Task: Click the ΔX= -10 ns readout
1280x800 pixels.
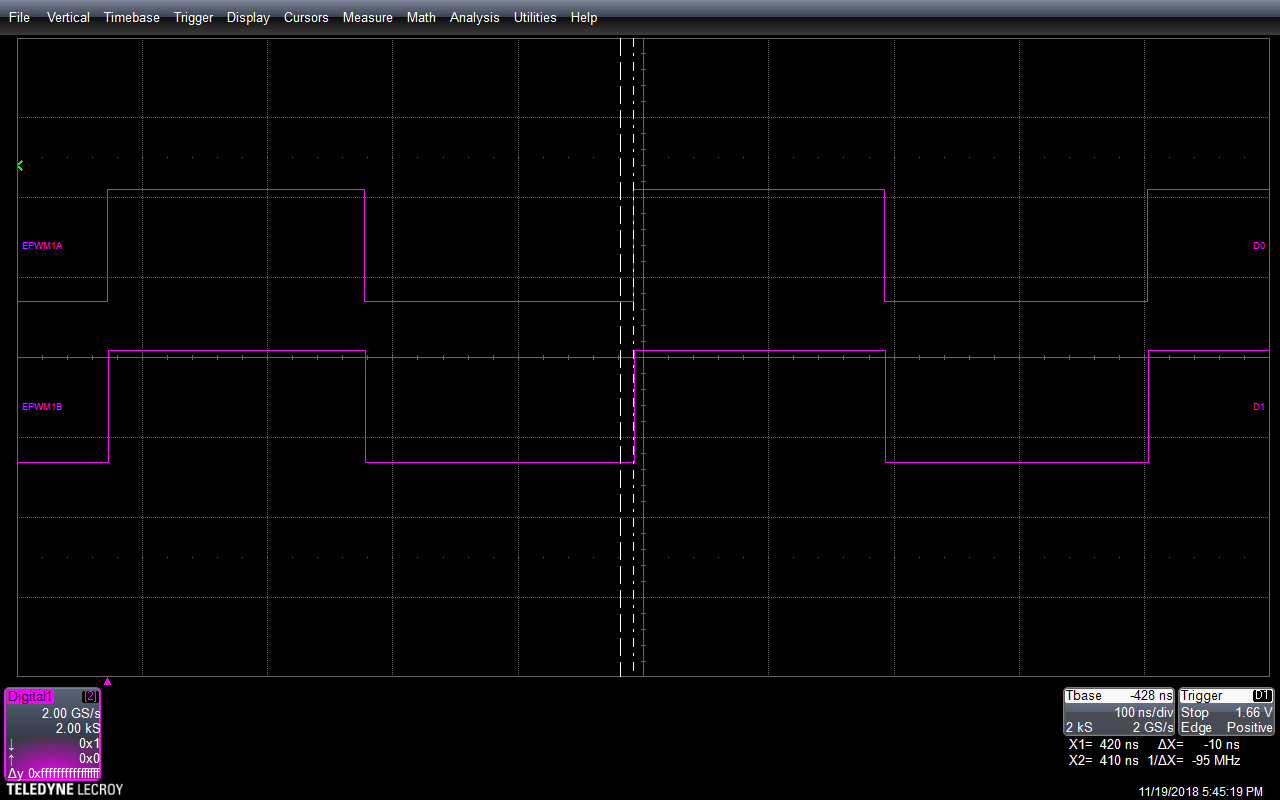Action: coord(1198,745)
